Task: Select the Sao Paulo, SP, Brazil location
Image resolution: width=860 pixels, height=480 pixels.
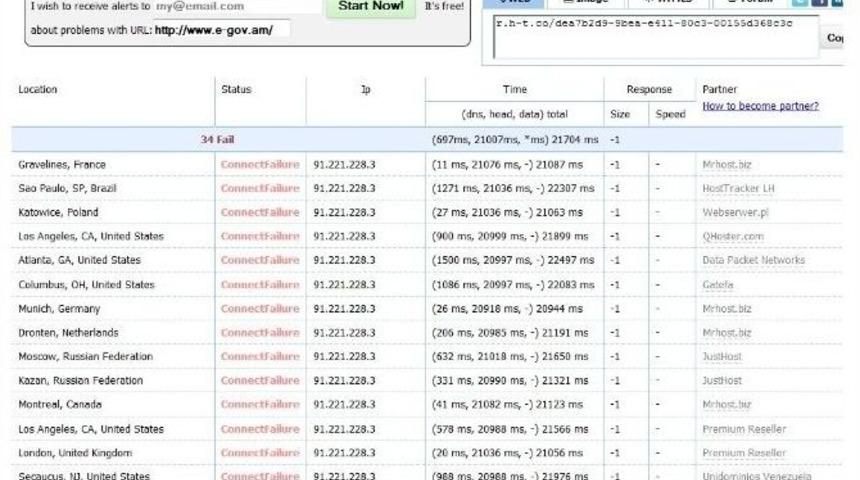Action: tap(67, 189)
